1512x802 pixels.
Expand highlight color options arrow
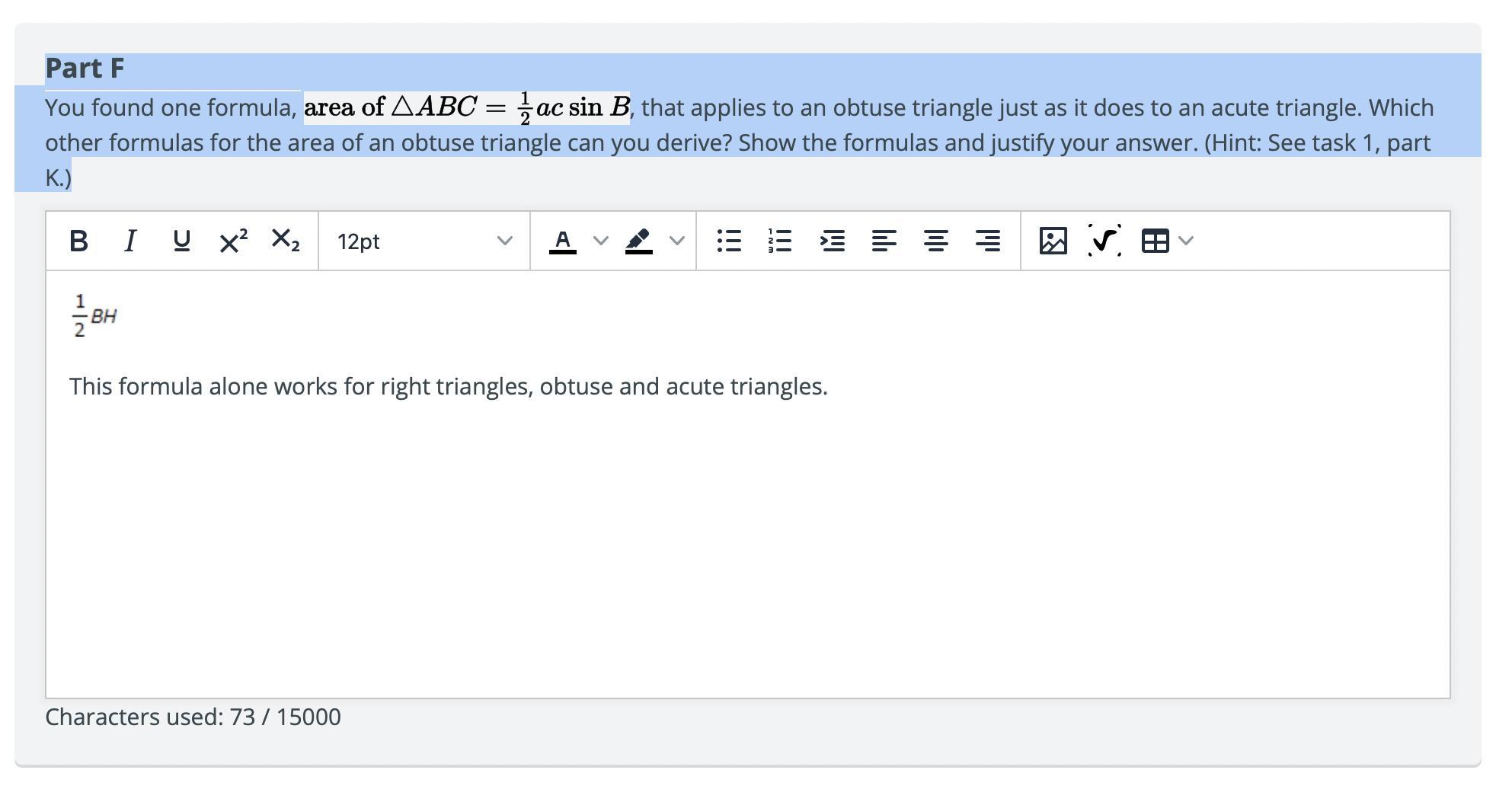point(677,241)
